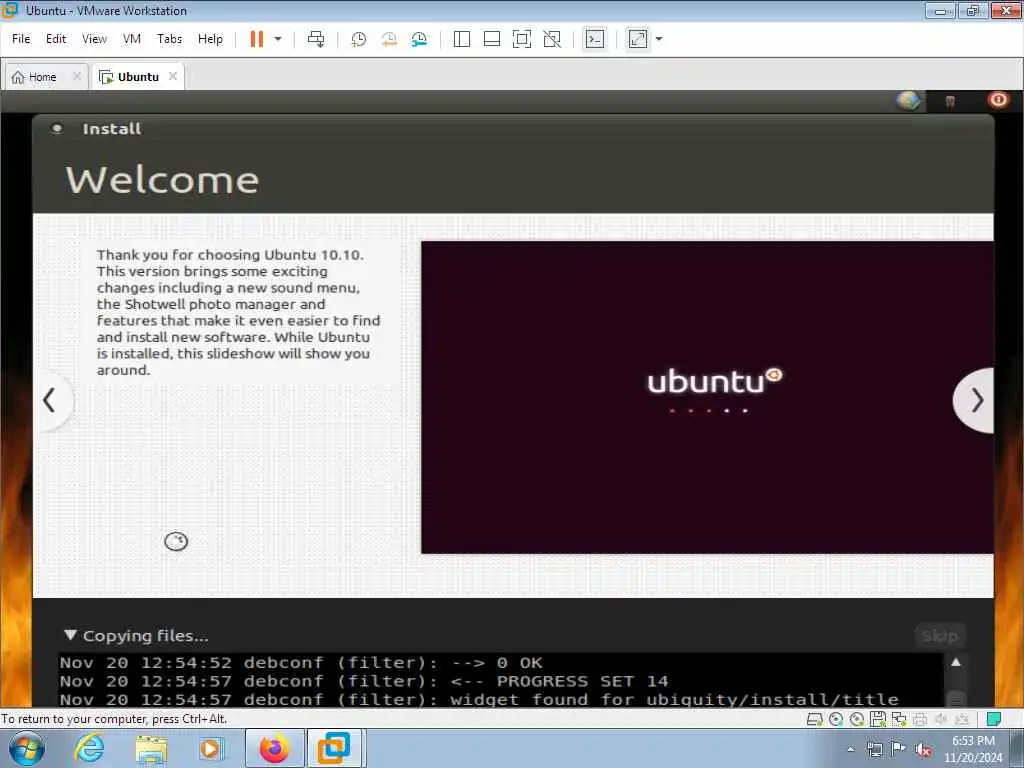The height and width of the screenshot is (768, 1024).
Task: Open the snapshot manager with wrench icon
Action: click(419, 39)
